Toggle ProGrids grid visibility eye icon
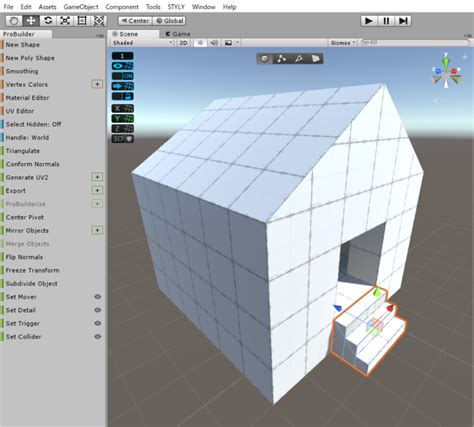This screenshot has width=474, height=427. (123, 66)
